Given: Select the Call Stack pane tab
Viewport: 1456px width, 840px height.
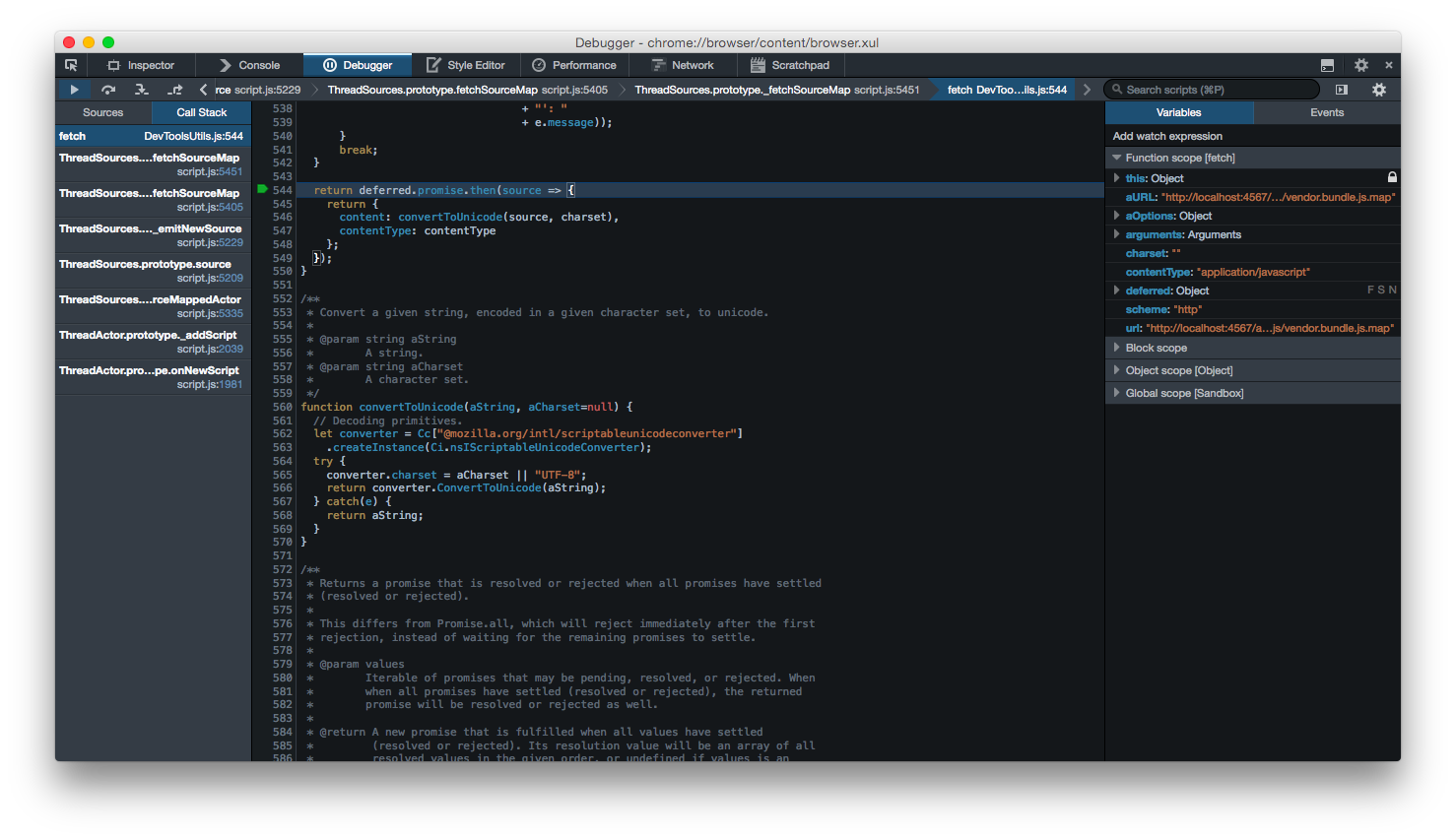Looking at the screenshot, I should tap(202, 112).
